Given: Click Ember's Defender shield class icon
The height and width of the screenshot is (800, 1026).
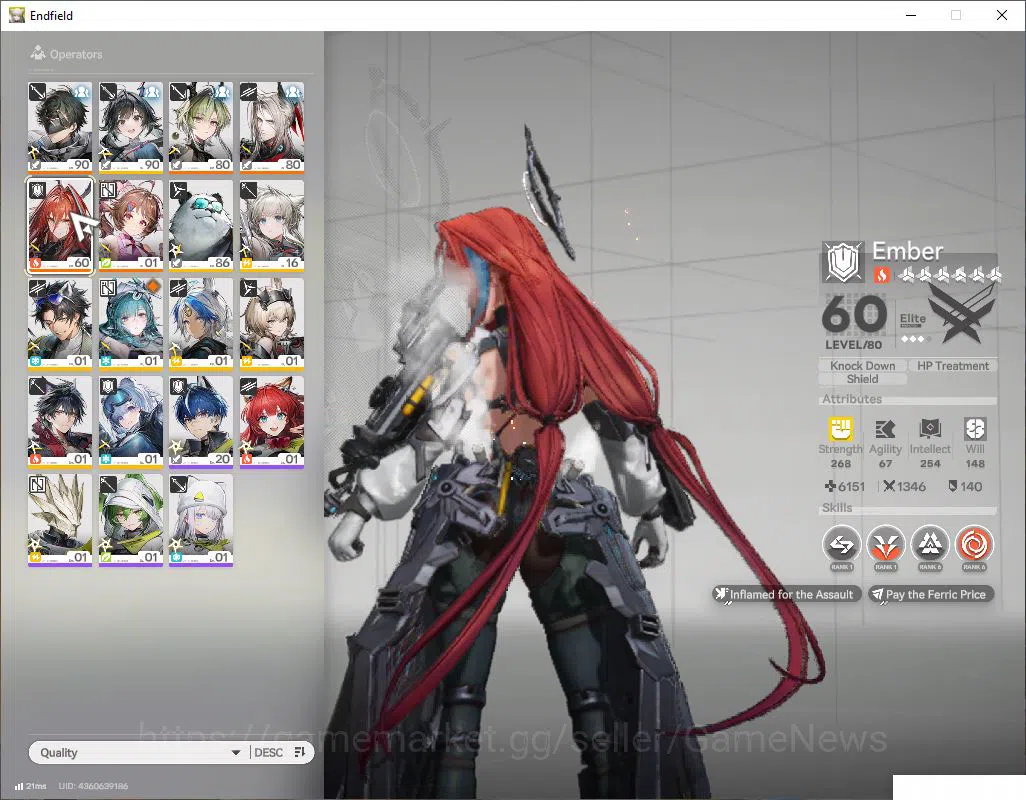Looking at the screenshot, I should pyautogui.click(x=843, y=262).
